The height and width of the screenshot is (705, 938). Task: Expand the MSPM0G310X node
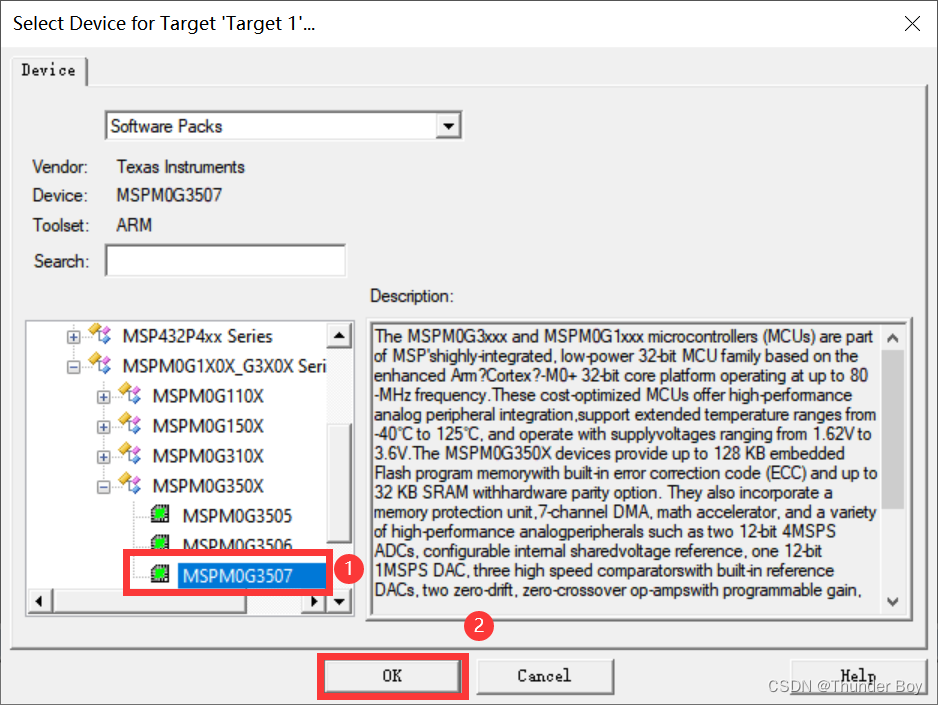103,456
